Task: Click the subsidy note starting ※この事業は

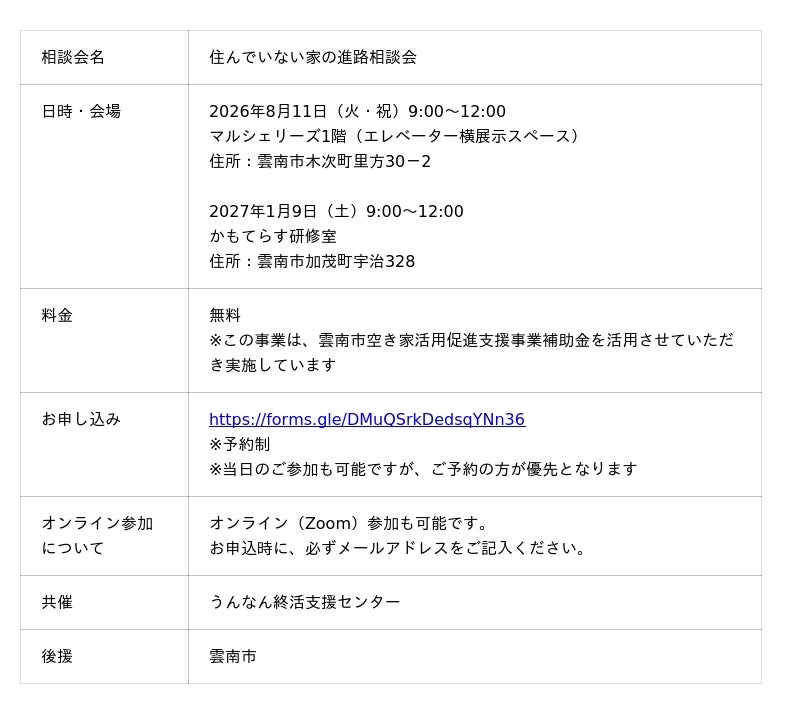Action: [471, 353]
